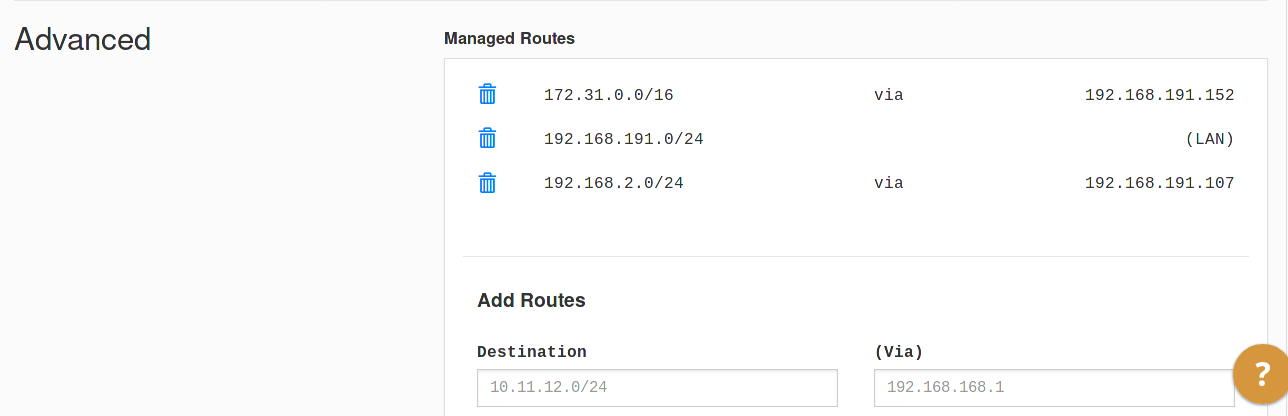Delete the 192.168.191.0/24 LAN route
1288x416 pixels.
pos(487,139)
